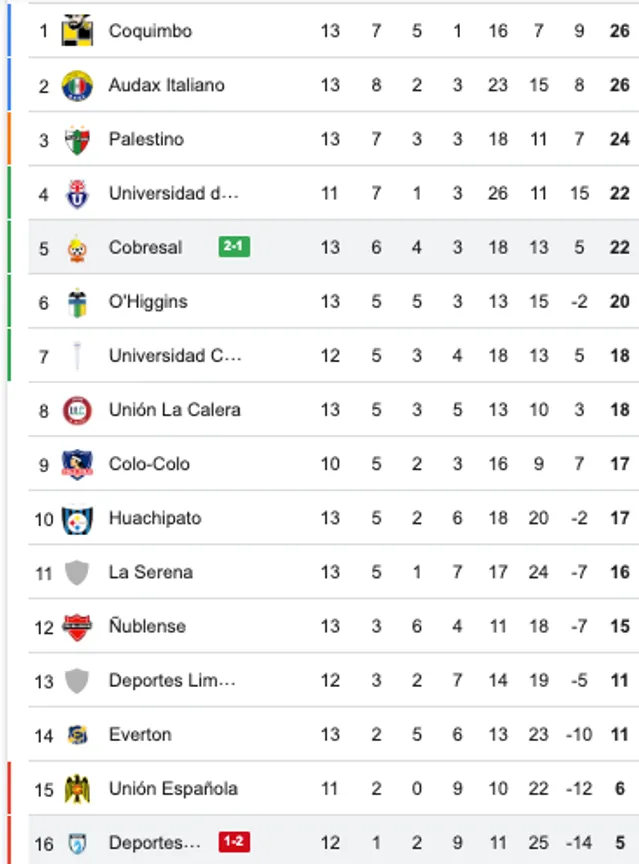Click Coquimbo's points total of 26
Viewport: 639px width, 864px height.
(619, 30)
